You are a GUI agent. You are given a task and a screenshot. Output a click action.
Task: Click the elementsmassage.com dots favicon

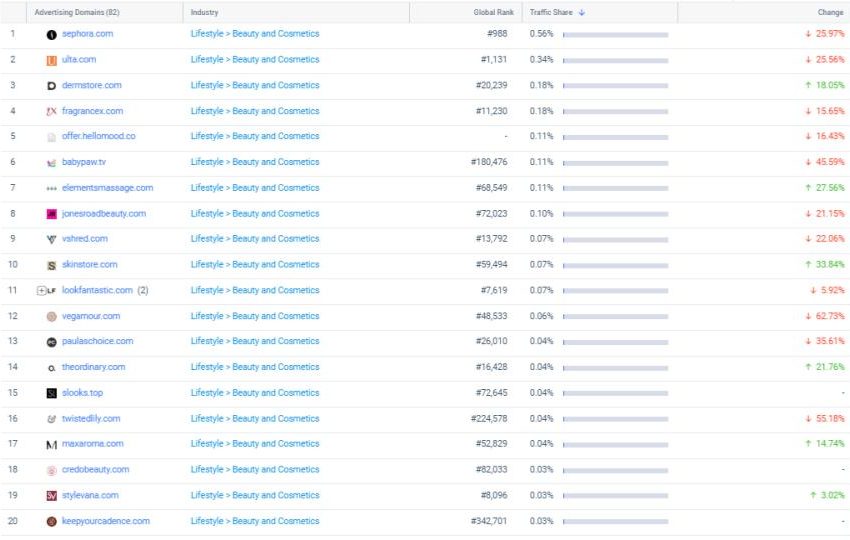click(x=51, y=188)
